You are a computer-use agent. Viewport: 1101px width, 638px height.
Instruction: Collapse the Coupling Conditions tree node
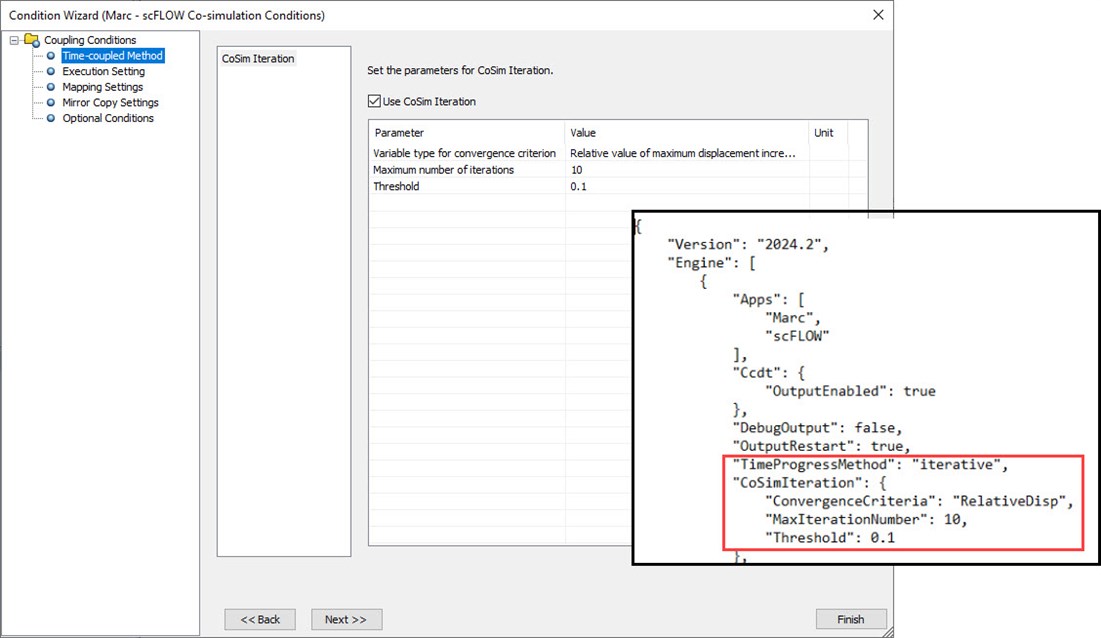click(14, 41)
